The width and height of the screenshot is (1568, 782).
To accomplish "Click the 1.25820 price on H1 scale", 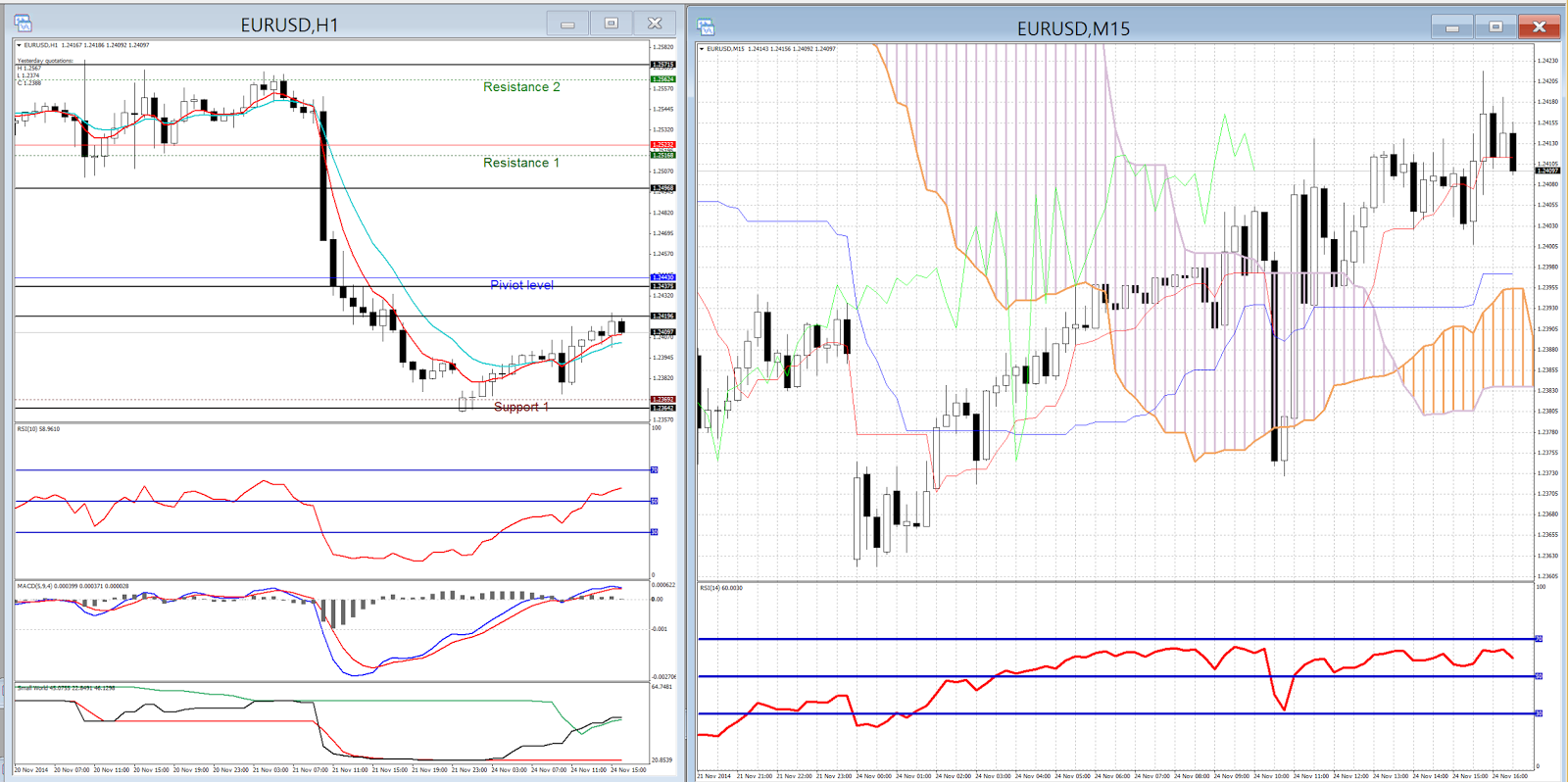I will coord(663,47).
